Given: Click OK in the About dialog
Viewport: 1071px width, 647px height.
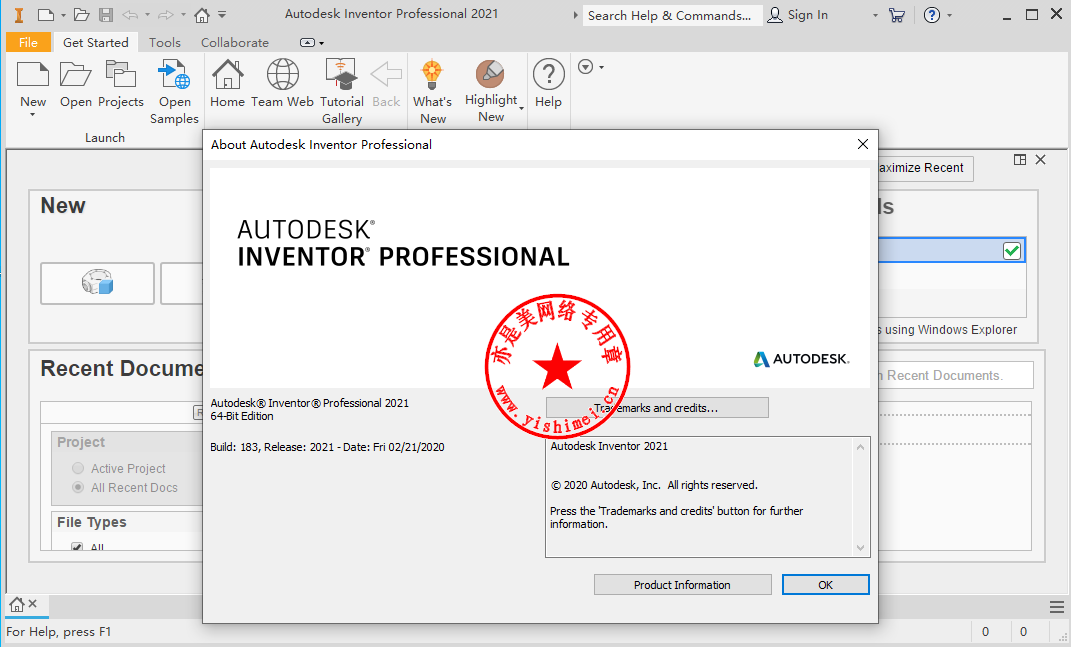Looking at the screenshot, I should (825, 585).
